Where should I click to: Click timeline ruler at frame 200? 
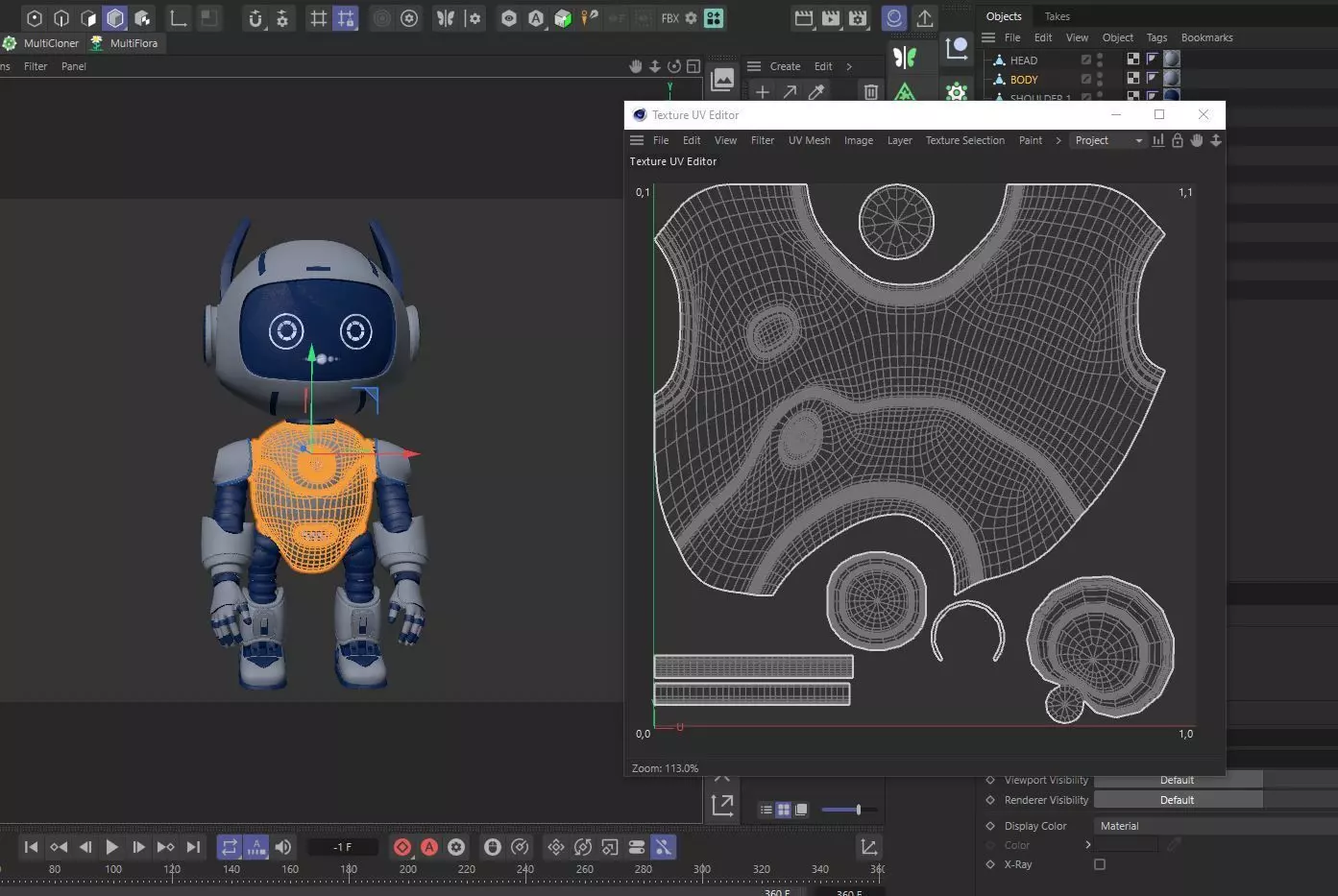407,870
